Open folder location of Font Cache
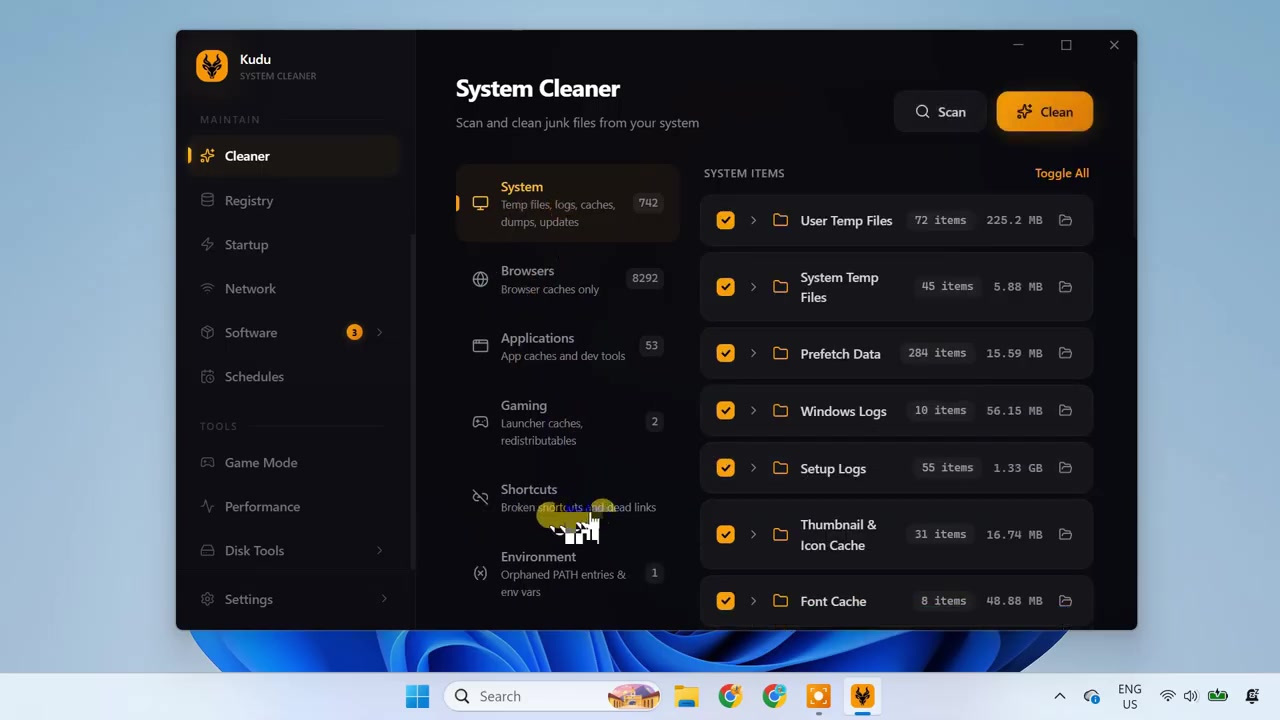The image size is (1280, 720). click(1065, 601)
